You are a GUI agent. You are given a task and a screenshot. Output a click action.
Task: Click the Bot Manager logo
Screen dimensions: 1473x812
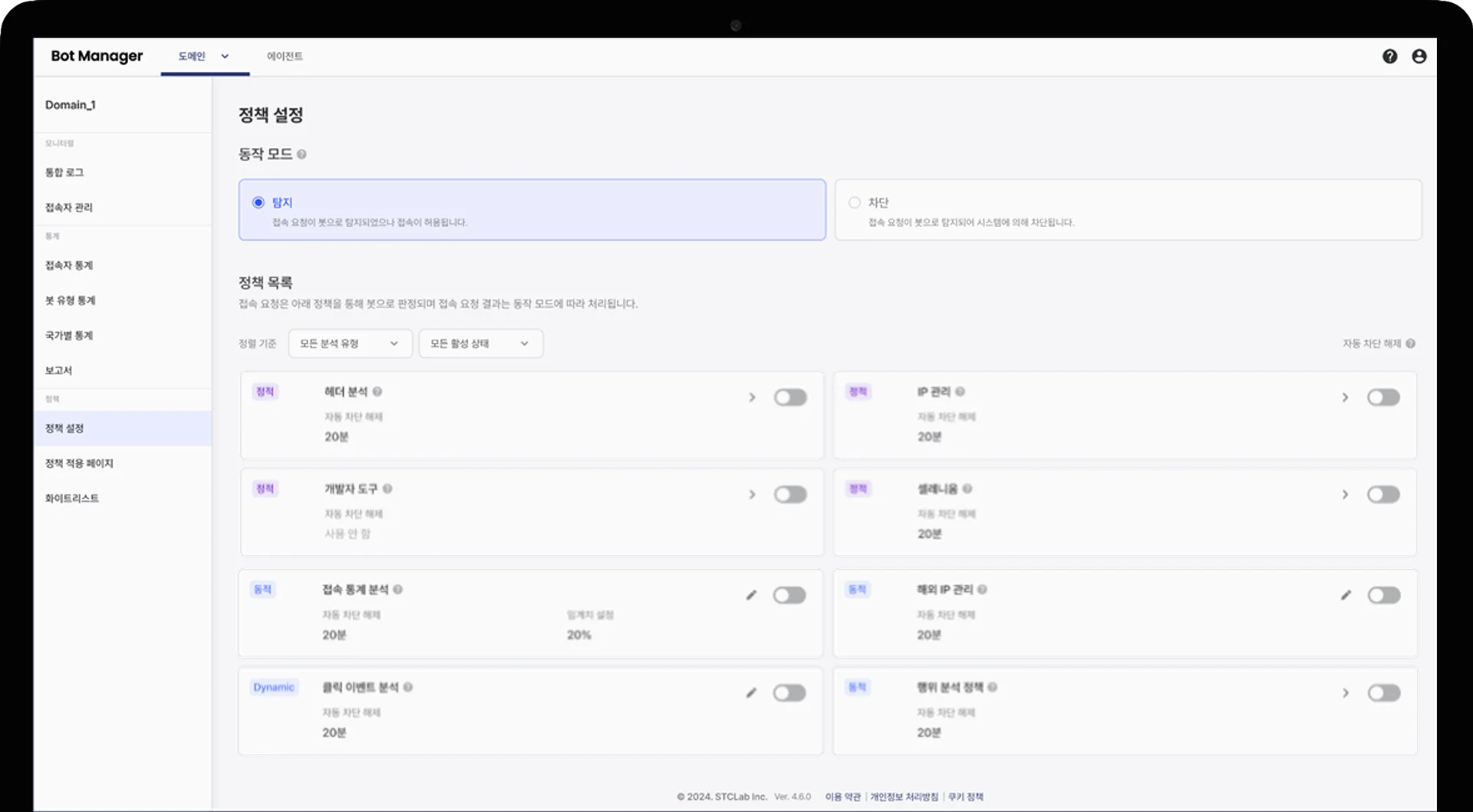point(97,56)
